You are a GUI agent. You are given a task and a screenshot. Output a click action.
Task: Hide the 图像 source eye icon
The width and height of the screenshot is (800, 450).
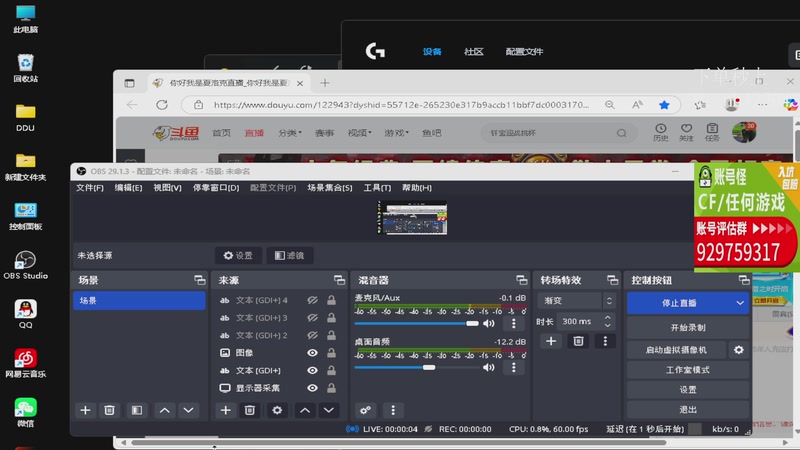(x=312, y=353)
